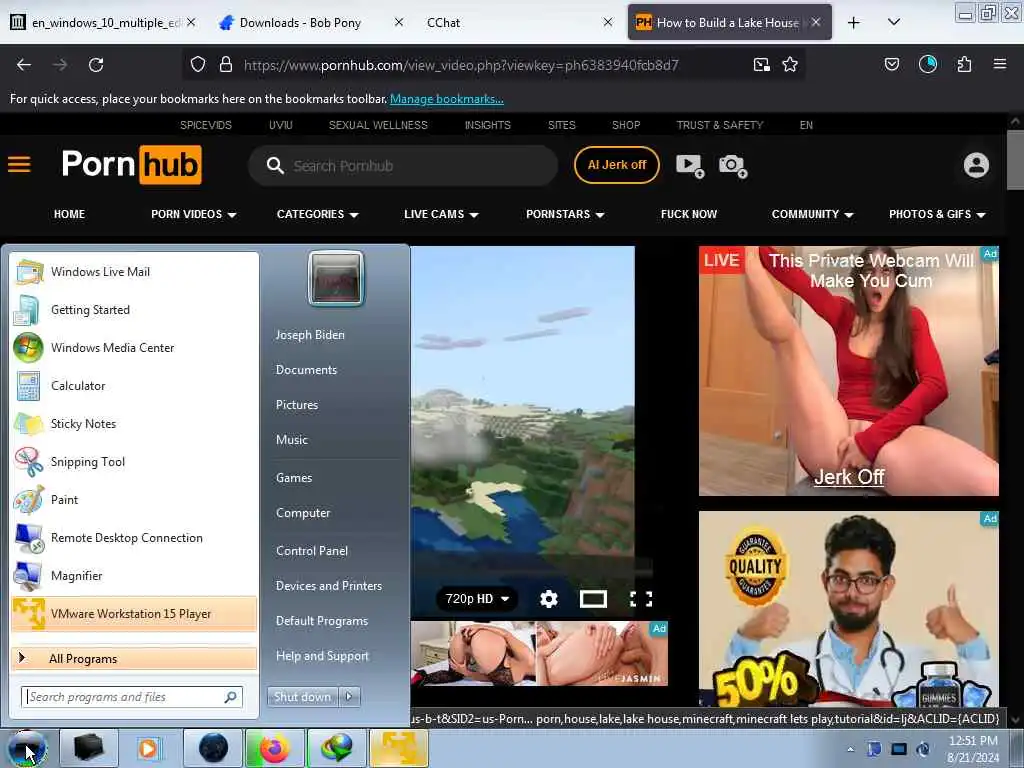The image size is (1024, 768).
Task: Launch the Snipping Tool
Action: [134, 462]
